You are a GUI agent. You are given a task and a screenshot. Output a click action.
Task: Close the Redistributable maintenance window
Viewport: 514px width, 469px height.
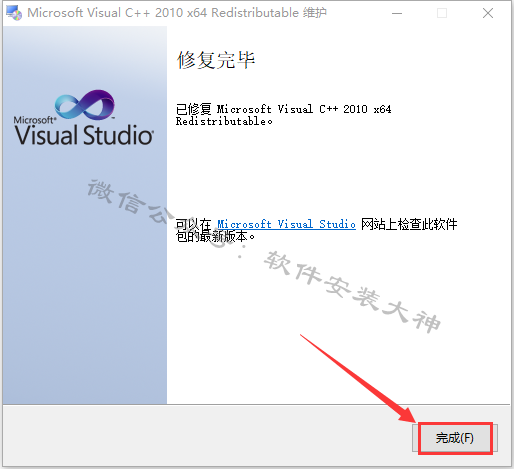[x=488, y=13]
